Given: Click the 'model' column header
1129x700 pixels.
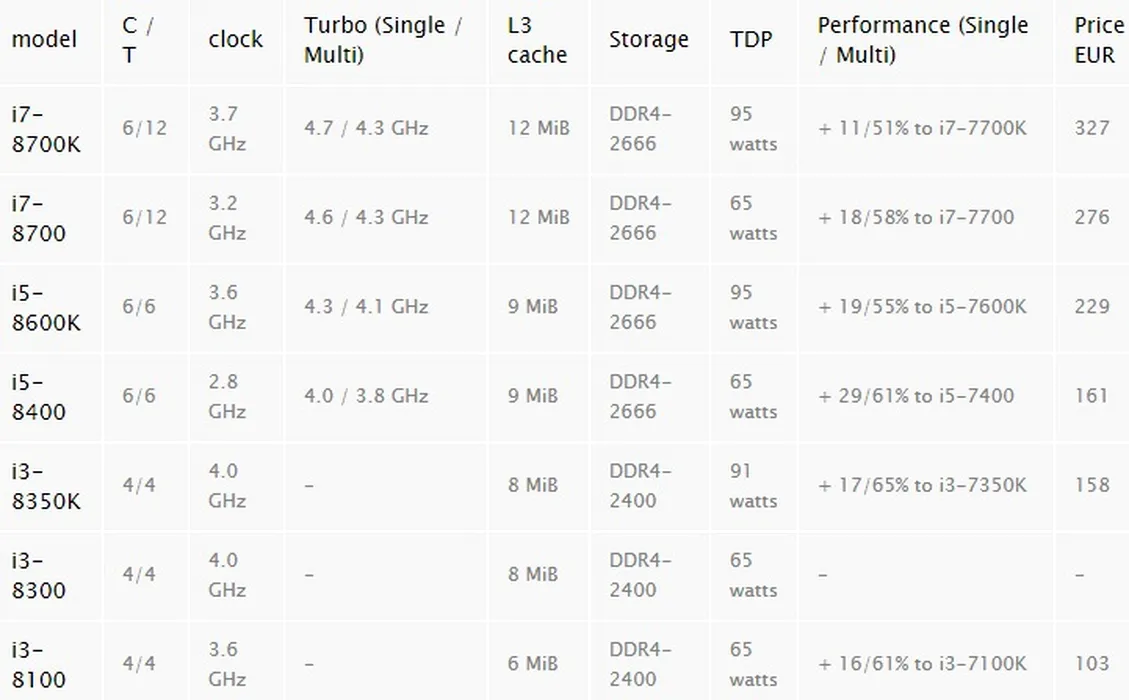Looking at the screenshot, I should pos(45,39).
